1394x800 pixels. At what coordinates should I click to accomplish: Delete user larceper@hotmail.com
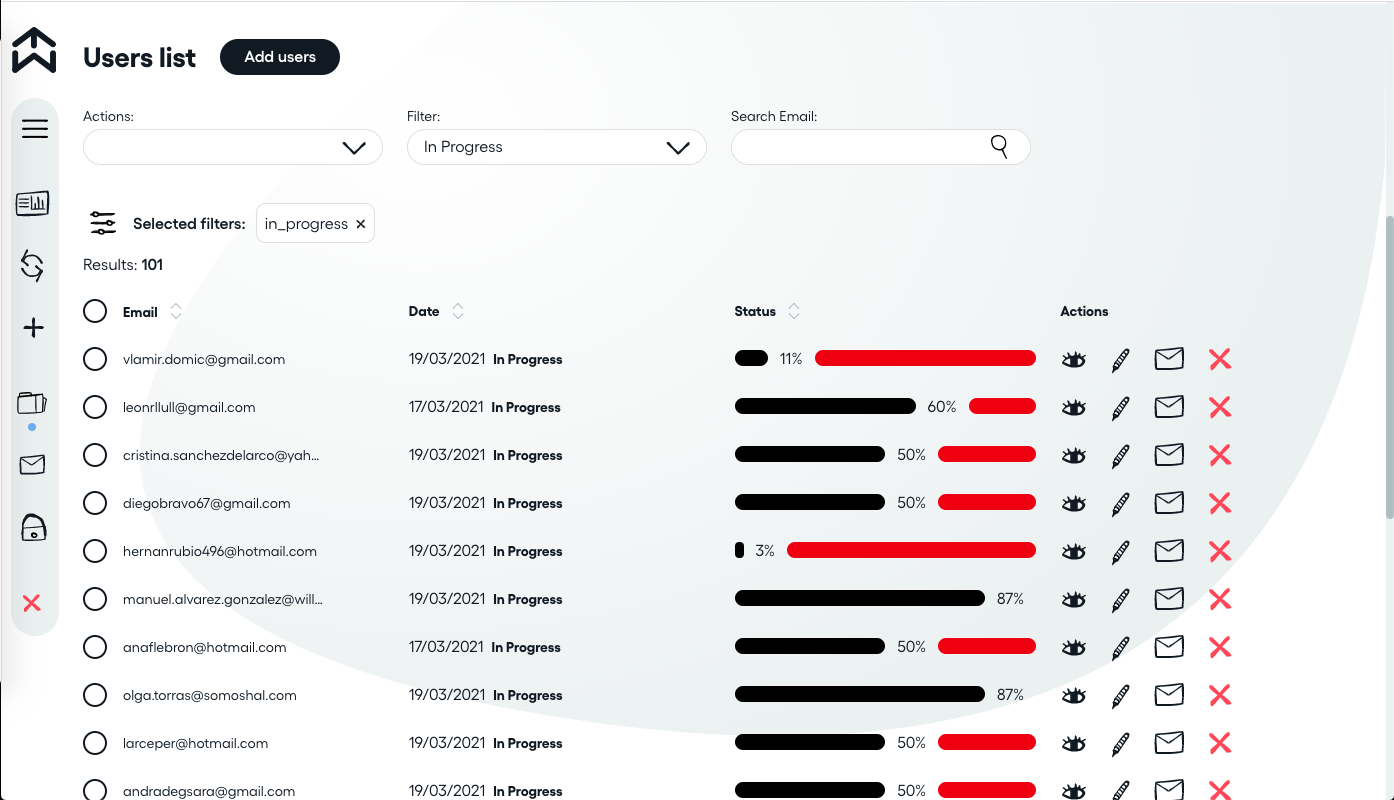coord(1220,743)
